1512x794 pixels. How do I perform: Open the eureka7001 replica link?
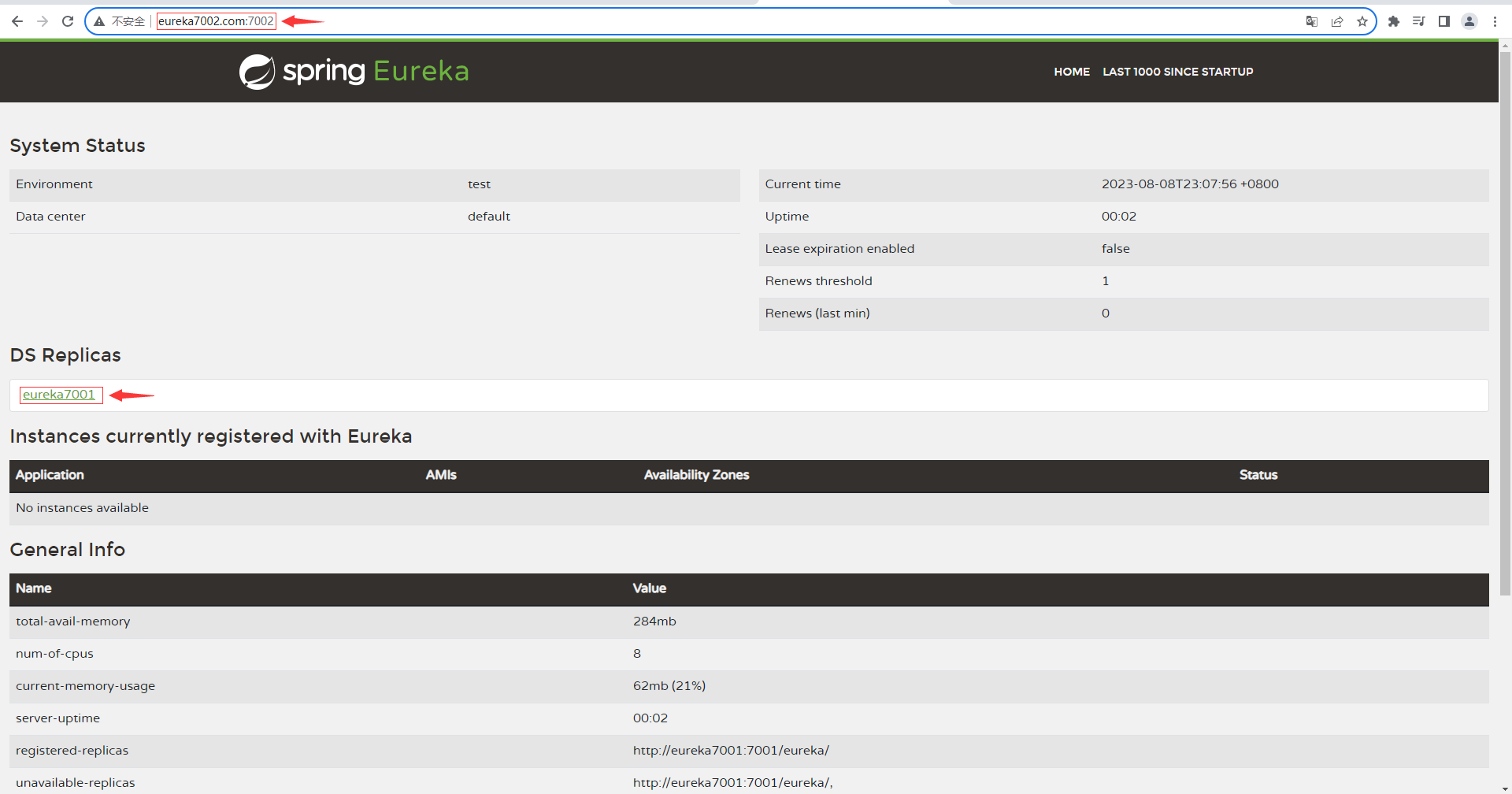click(x=59, y=395)
